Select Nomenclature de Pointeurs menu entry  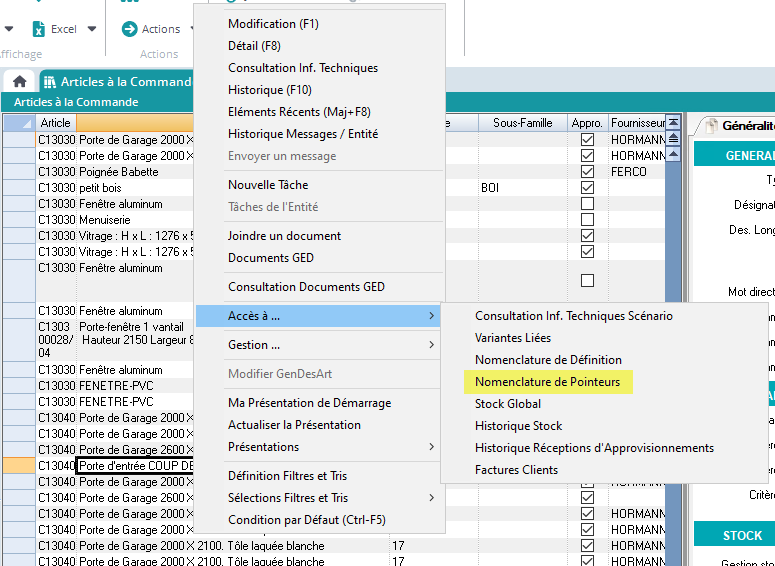pyautogui.click(x=547, y=382)
